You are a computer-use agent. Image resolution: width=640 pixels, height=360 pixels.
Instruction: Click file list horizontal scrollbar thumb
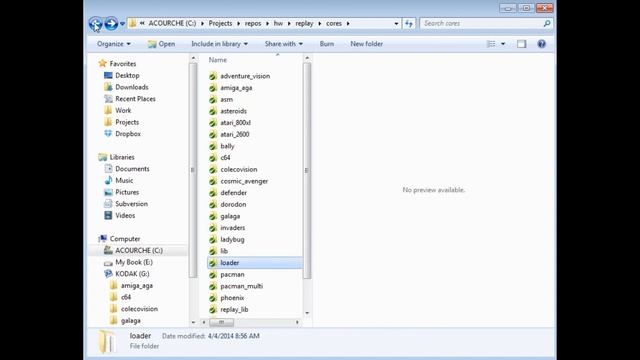(221, 322)
